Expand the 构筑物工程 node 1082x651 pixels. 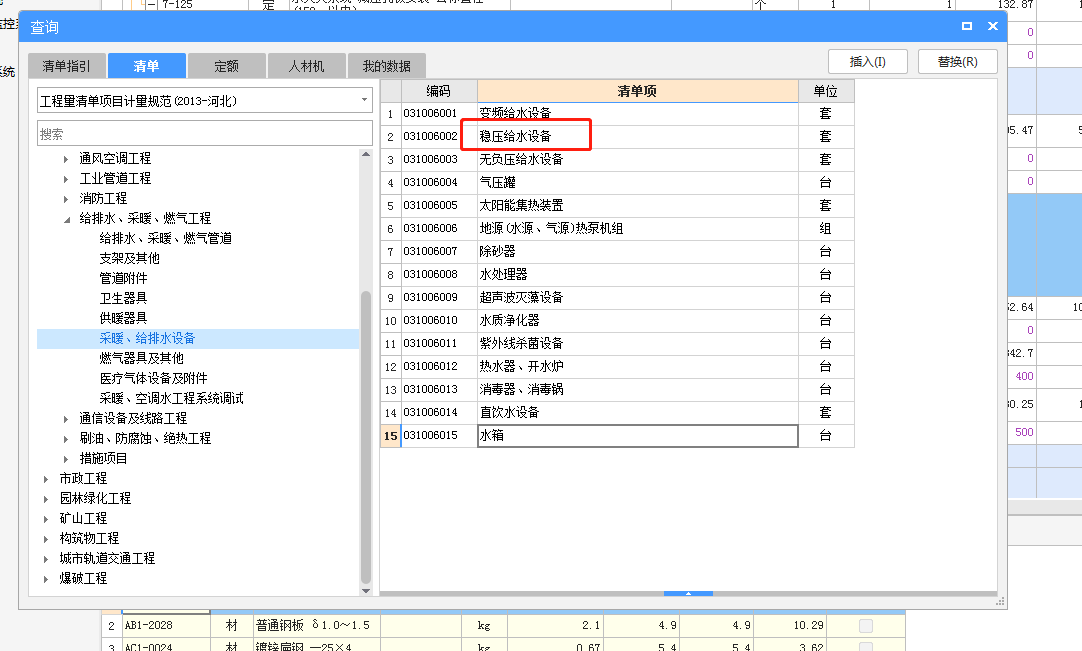[46, 539]
